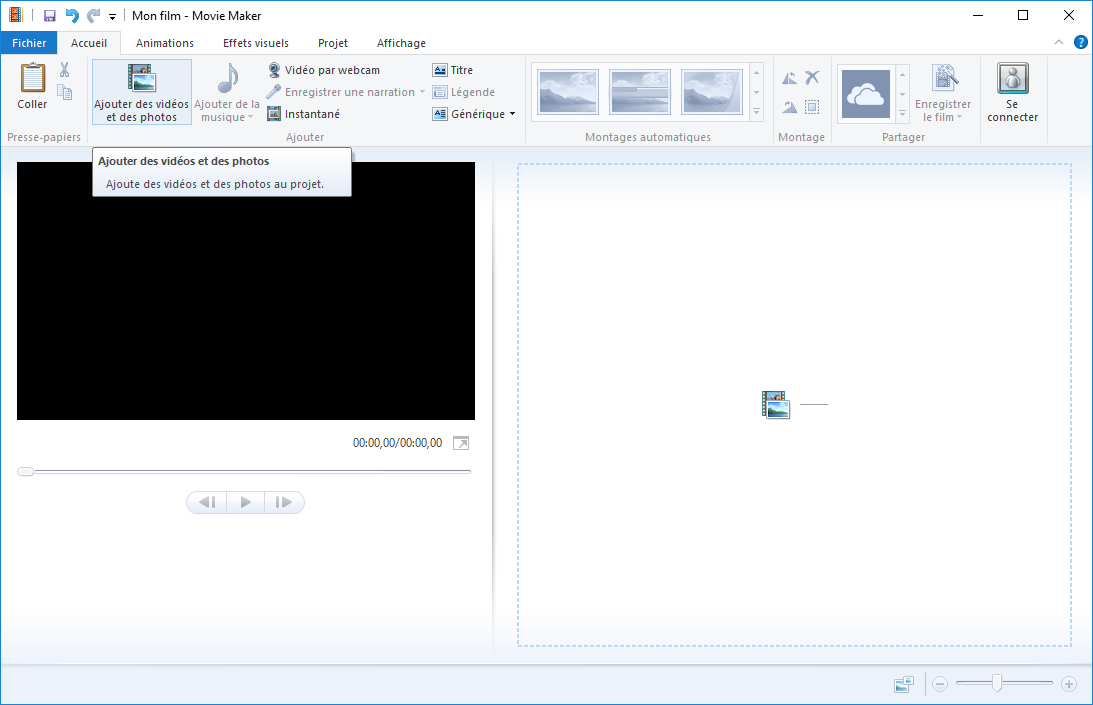Expand Enregistrer une narration dropdown arrow
This screenshot has height=705, width=1093.
coord(422,92)
